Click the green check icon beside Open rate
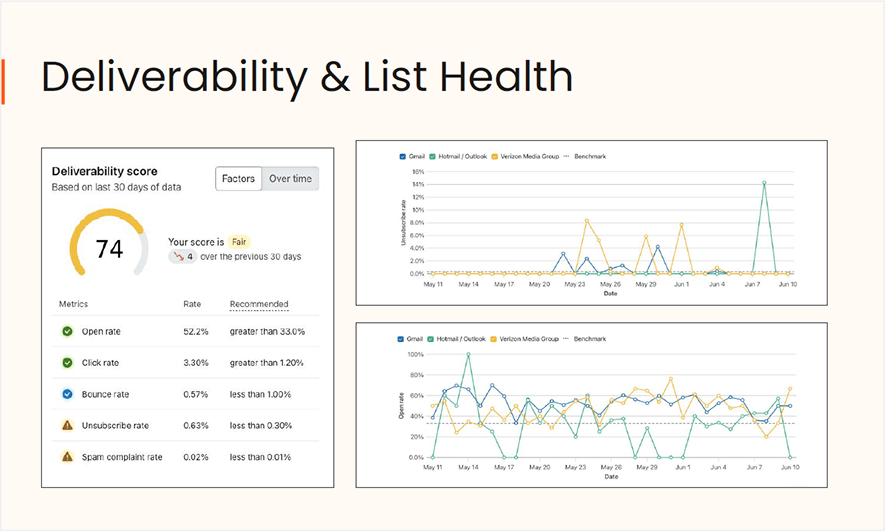This screenshot has height=531, width=885. tap(68, 331)
